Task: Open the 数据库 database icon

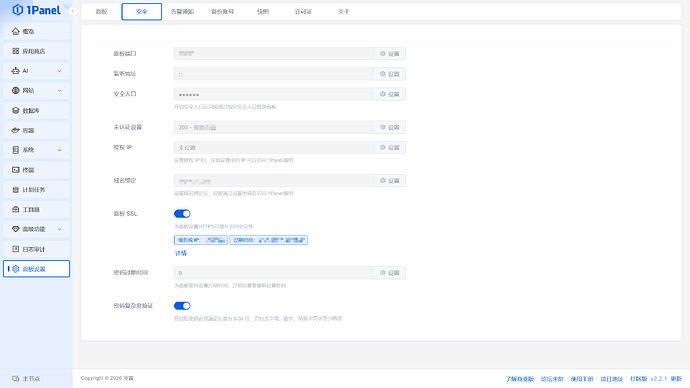Action: click(16, 110)
